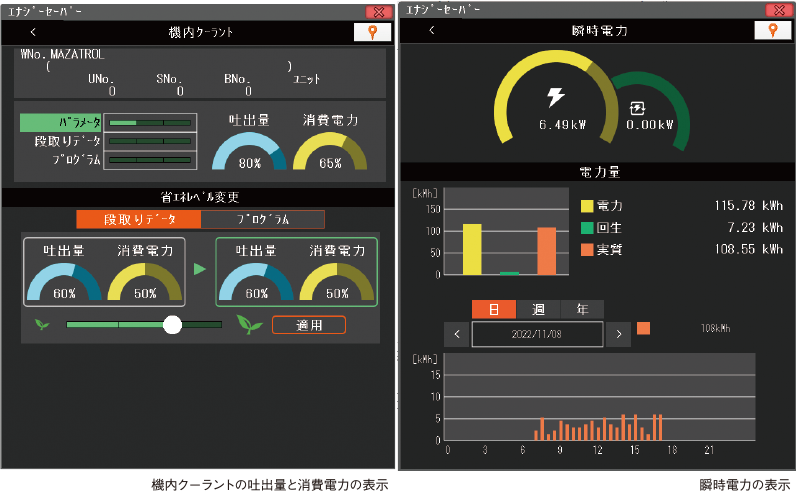Click the small leaf icon left of slider
Viewport: 796px width, 491px height.
(x=41, y=324)
